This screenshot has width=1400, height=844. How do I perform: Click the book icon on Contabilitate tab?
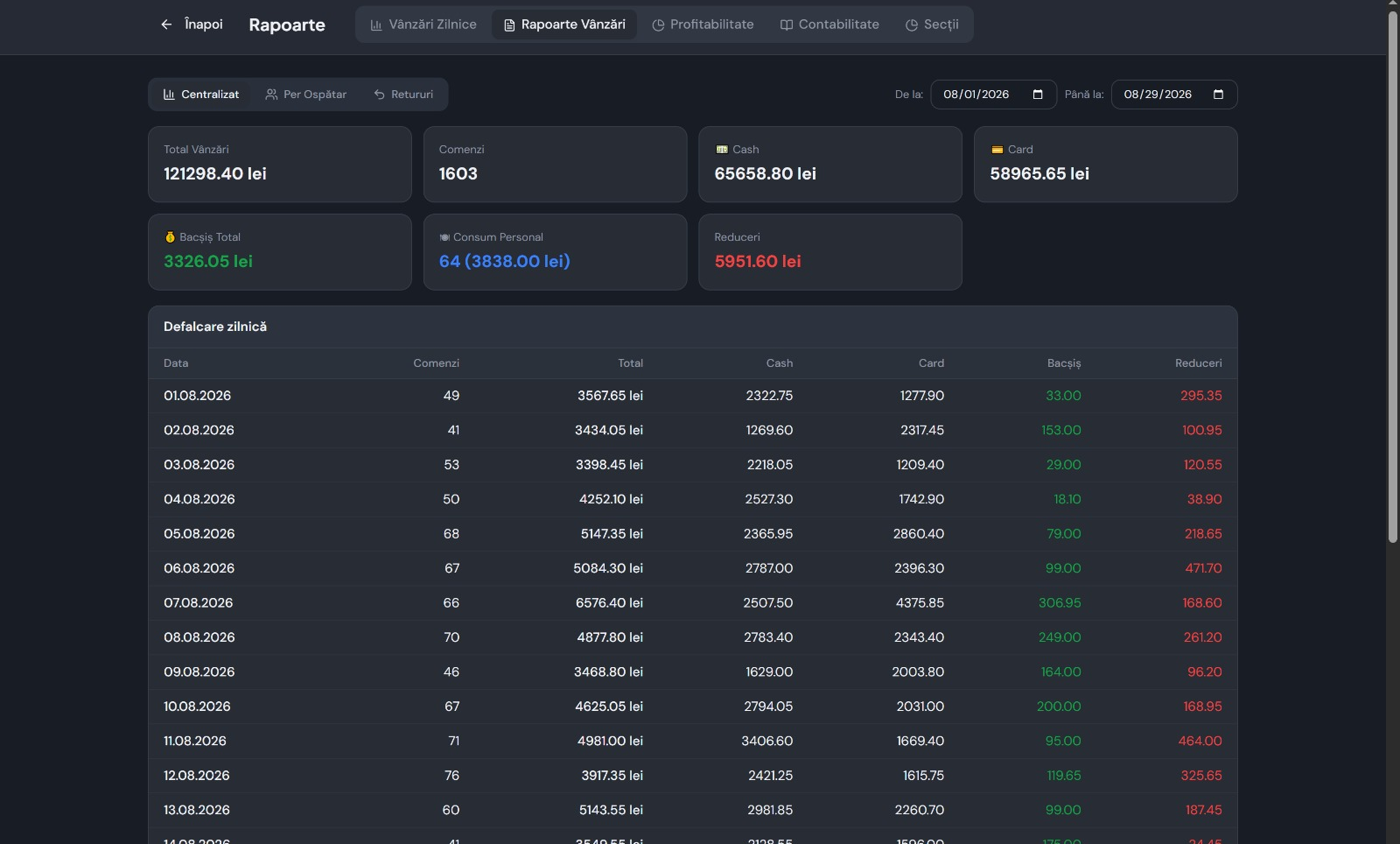(787, 25)
